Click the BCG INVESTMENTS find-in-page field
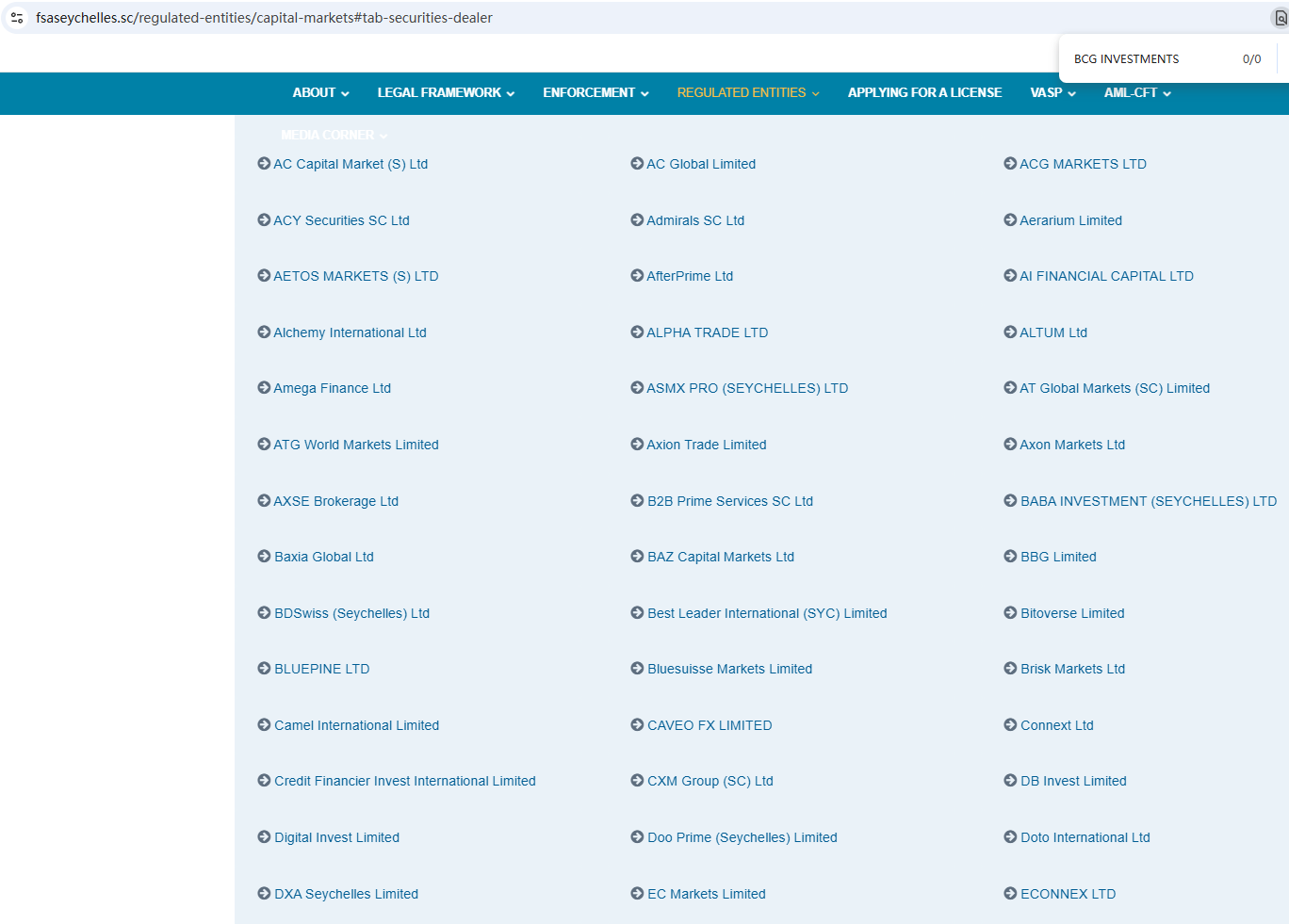This screenshot has width=1289, height=924. (x=1150, y=59)
